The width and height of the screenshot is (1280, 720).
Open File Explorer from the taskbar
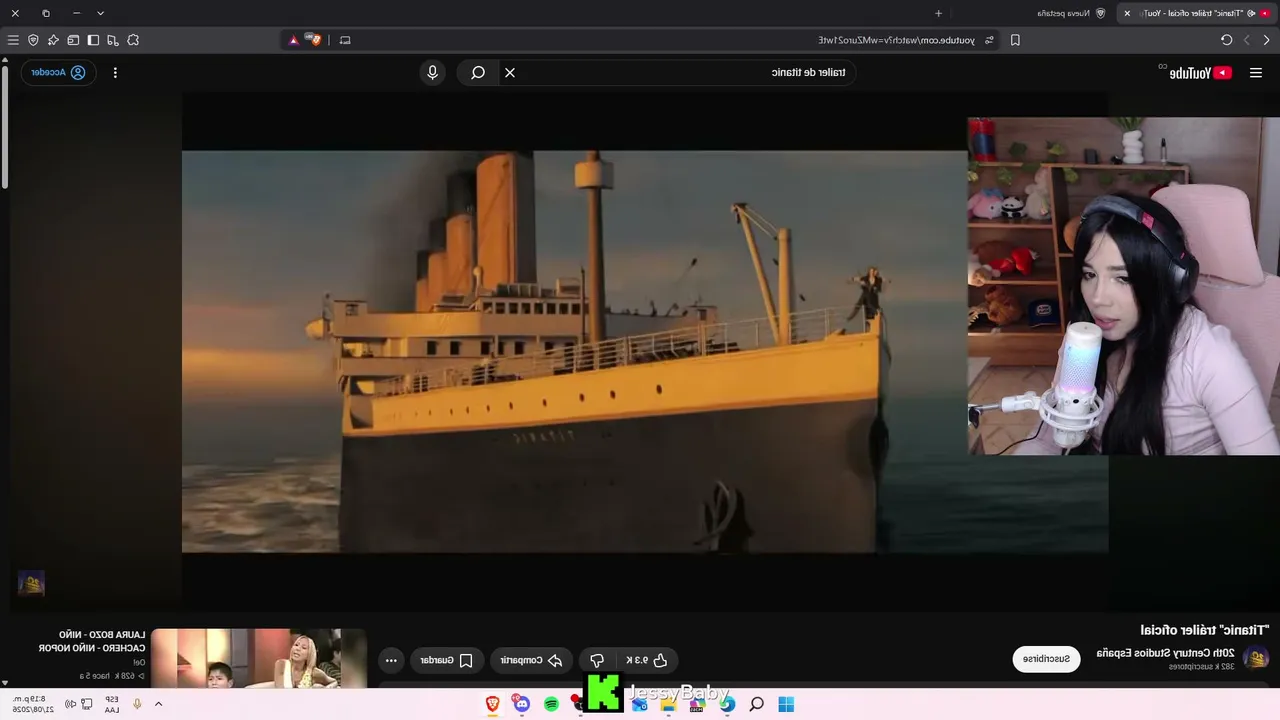(x=668, y=704)
